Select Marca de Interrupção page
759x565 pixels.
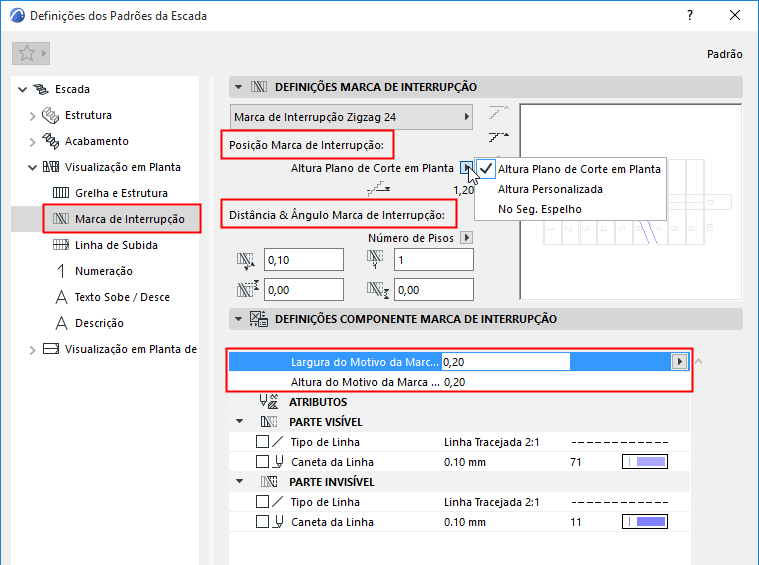pos(130,219)
